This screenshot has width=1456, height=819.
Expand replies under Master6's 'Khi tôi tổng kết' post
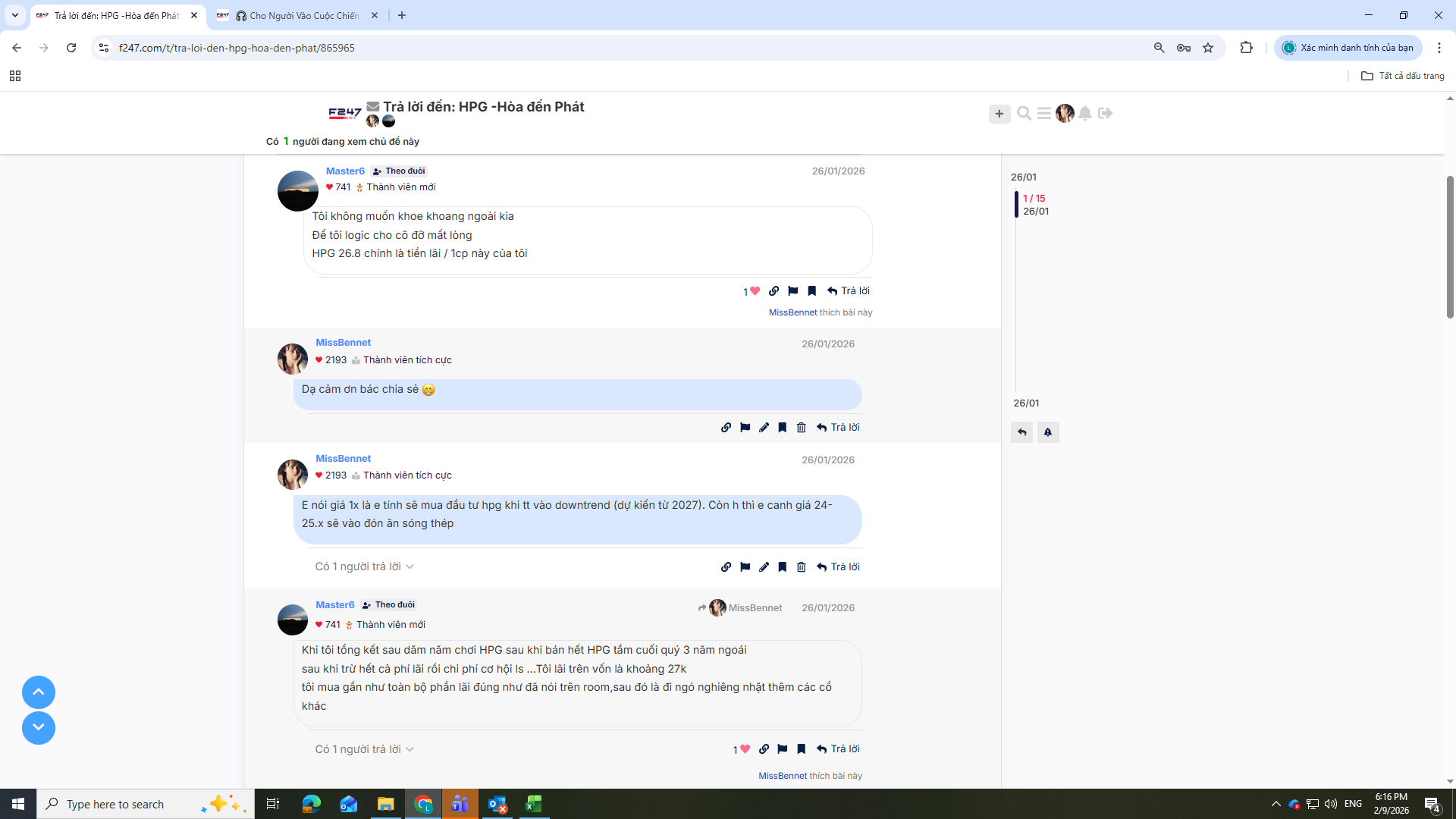[x=364, y=749]
